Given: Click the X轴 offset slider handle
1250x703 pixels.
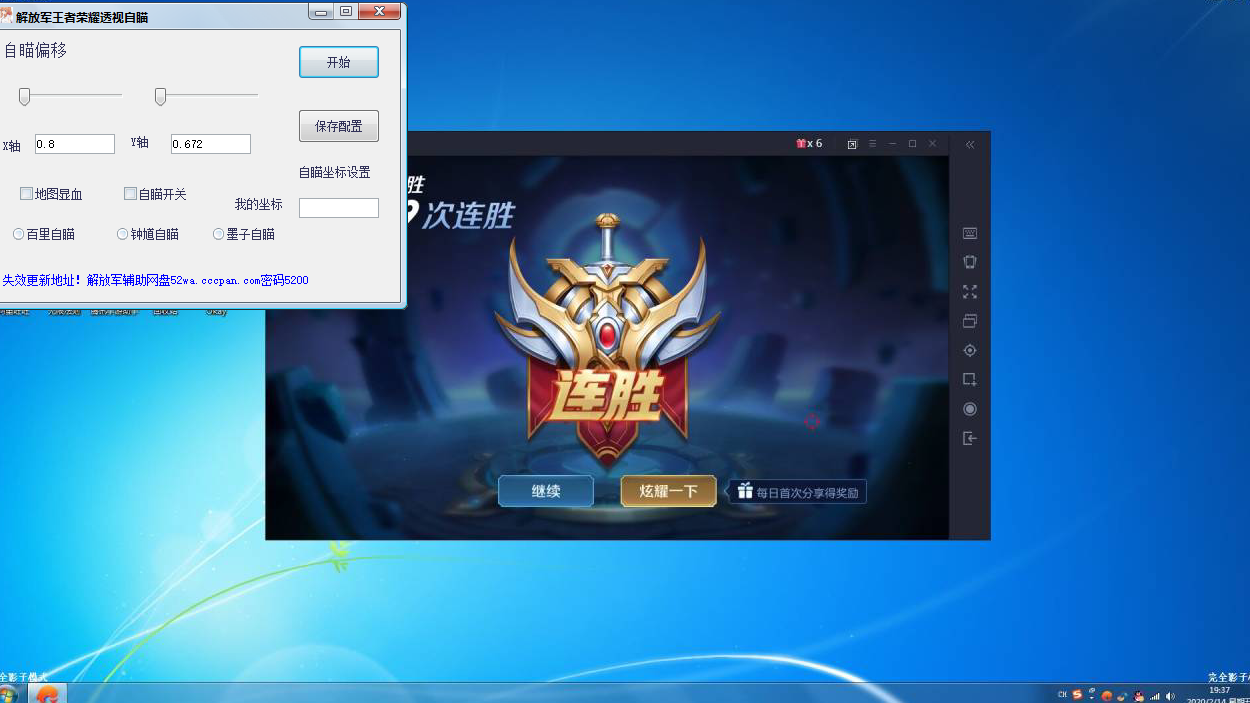Looking at the screenshot, I should tap(25, 96).
